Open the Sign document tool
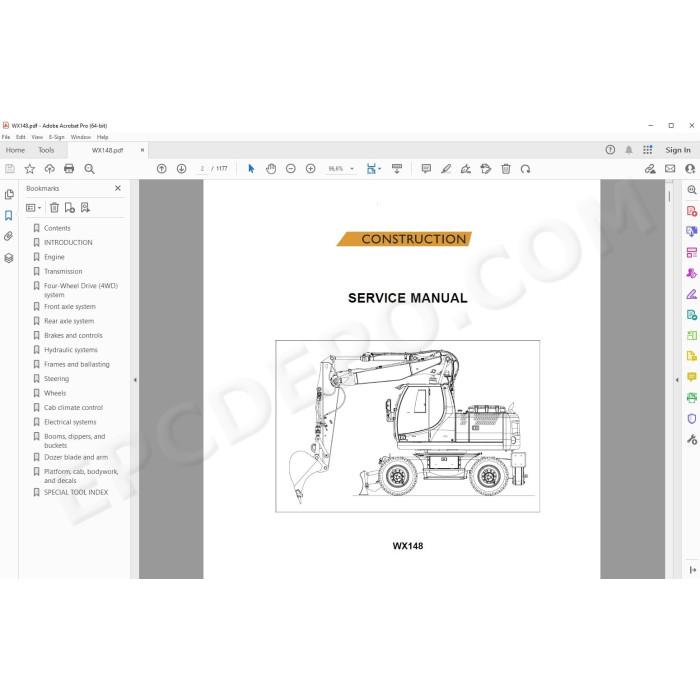700x700 pixels. [x=466, y=169]
